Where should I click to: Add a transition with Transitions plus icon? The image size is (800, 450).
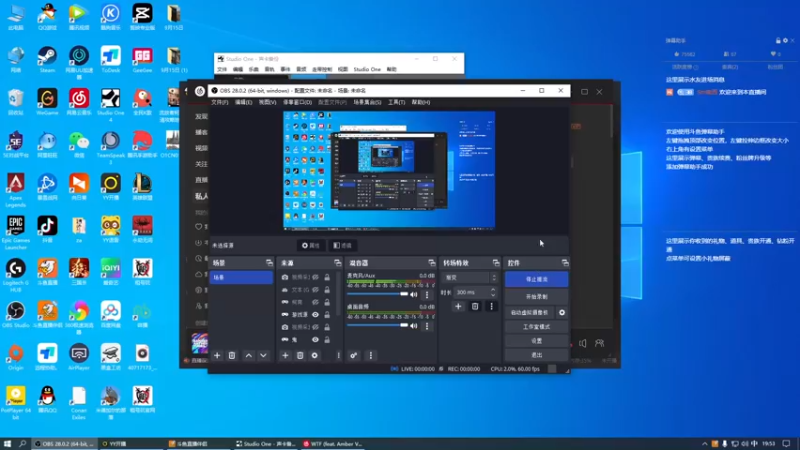[458, 306]
